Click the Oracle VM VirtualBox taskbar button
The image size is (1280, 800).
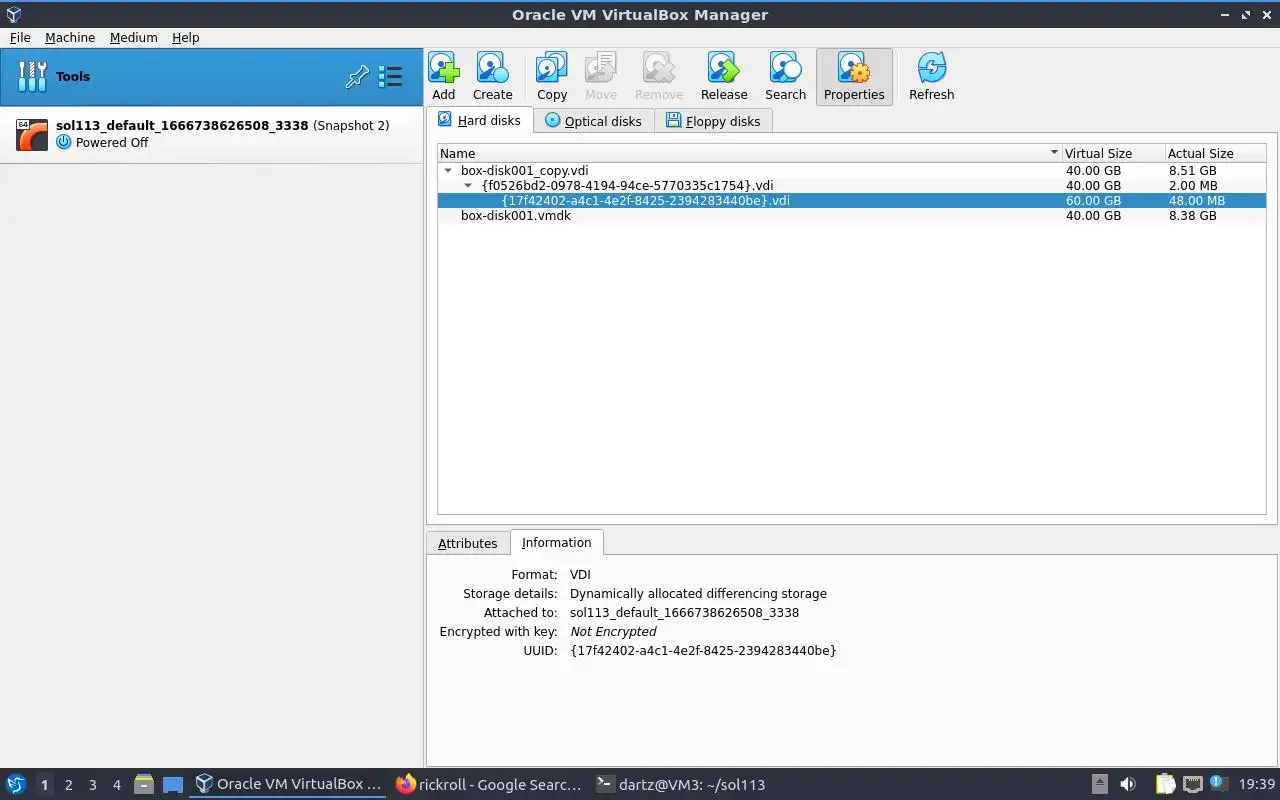pos(289,784)
